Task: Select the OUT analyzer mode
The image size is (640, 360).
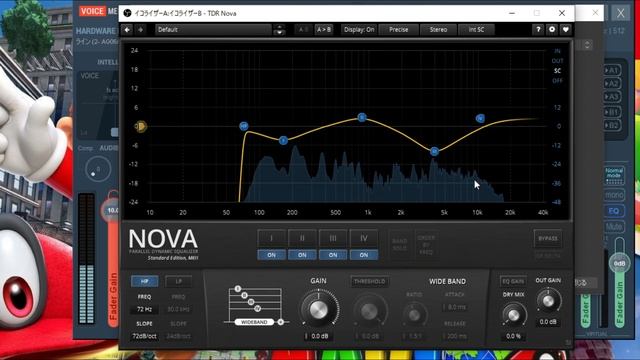Action: point(558,61)
